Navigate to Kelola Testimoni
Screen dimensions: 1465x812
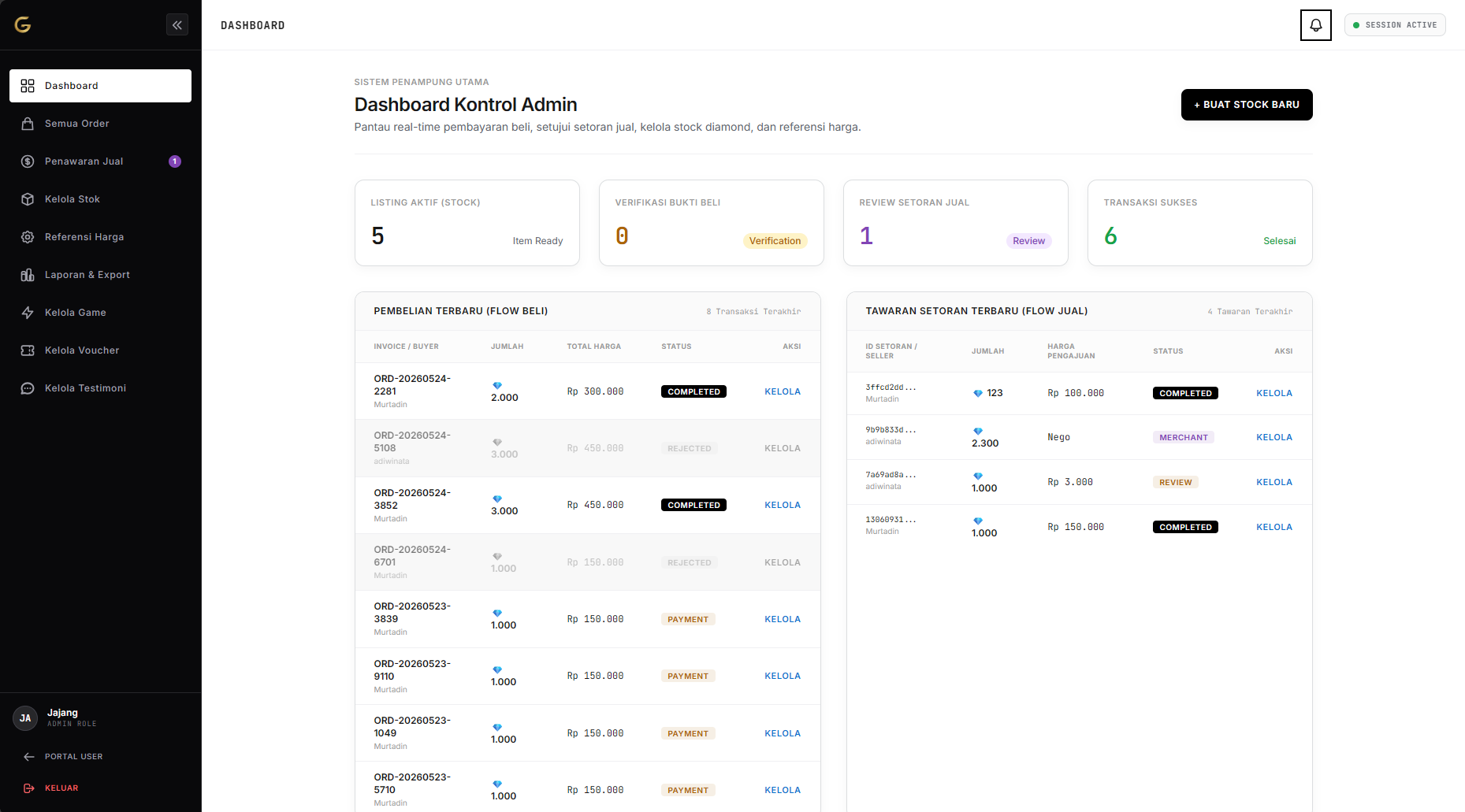[100, 388]
